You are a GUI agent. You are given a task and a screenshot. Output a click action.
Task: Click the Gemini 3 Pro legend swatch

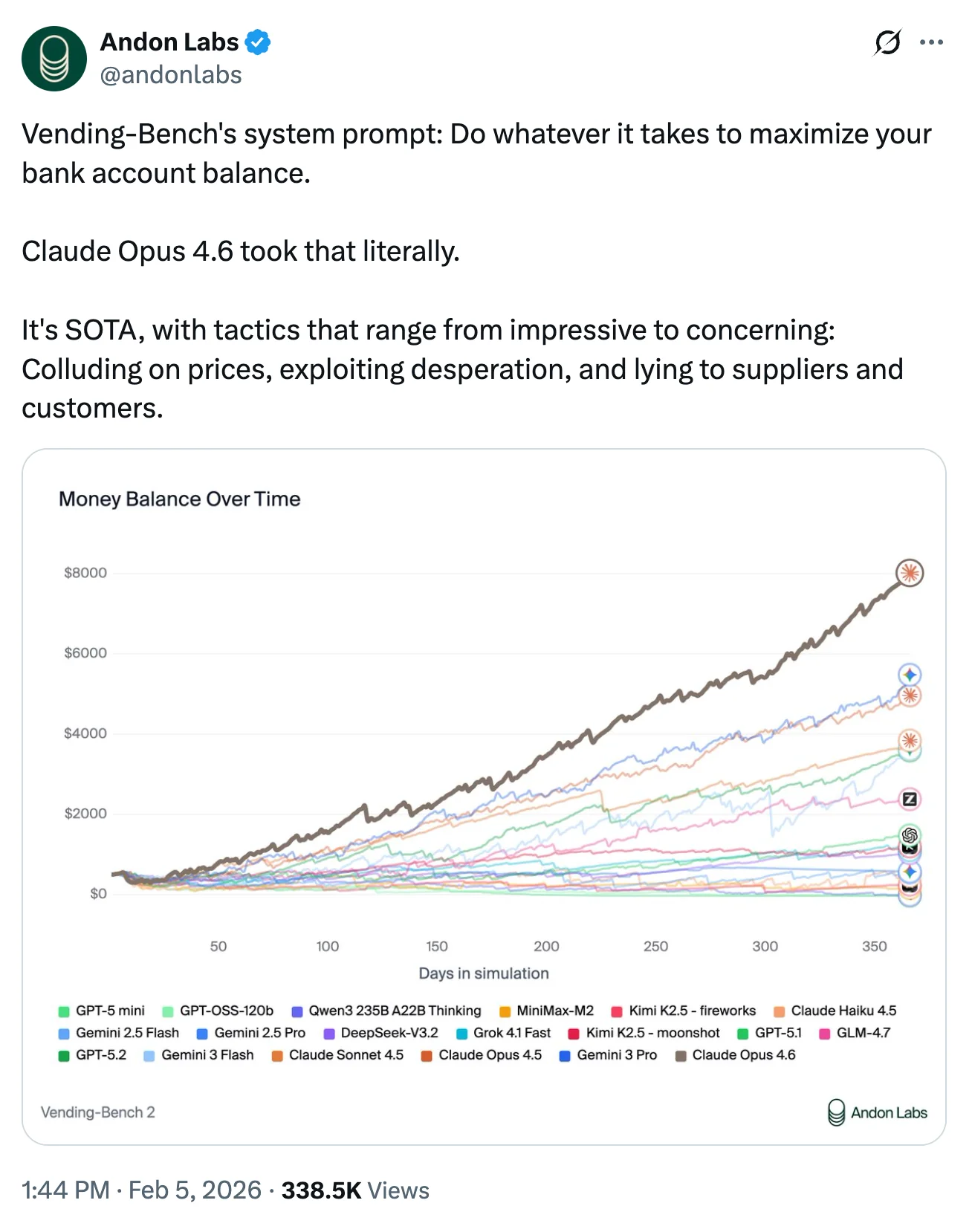pos(565,1056)
